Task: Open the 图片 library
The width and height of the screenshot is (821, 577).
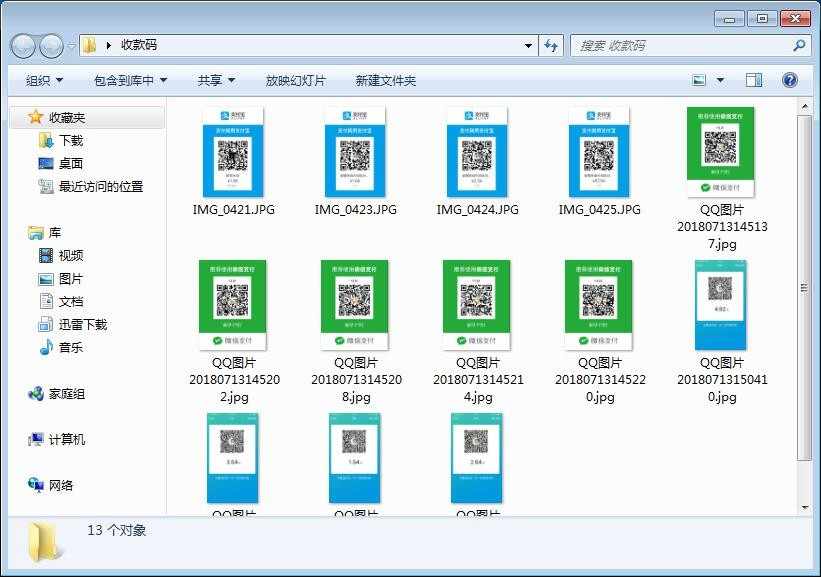Action: [x=71, y=279]
